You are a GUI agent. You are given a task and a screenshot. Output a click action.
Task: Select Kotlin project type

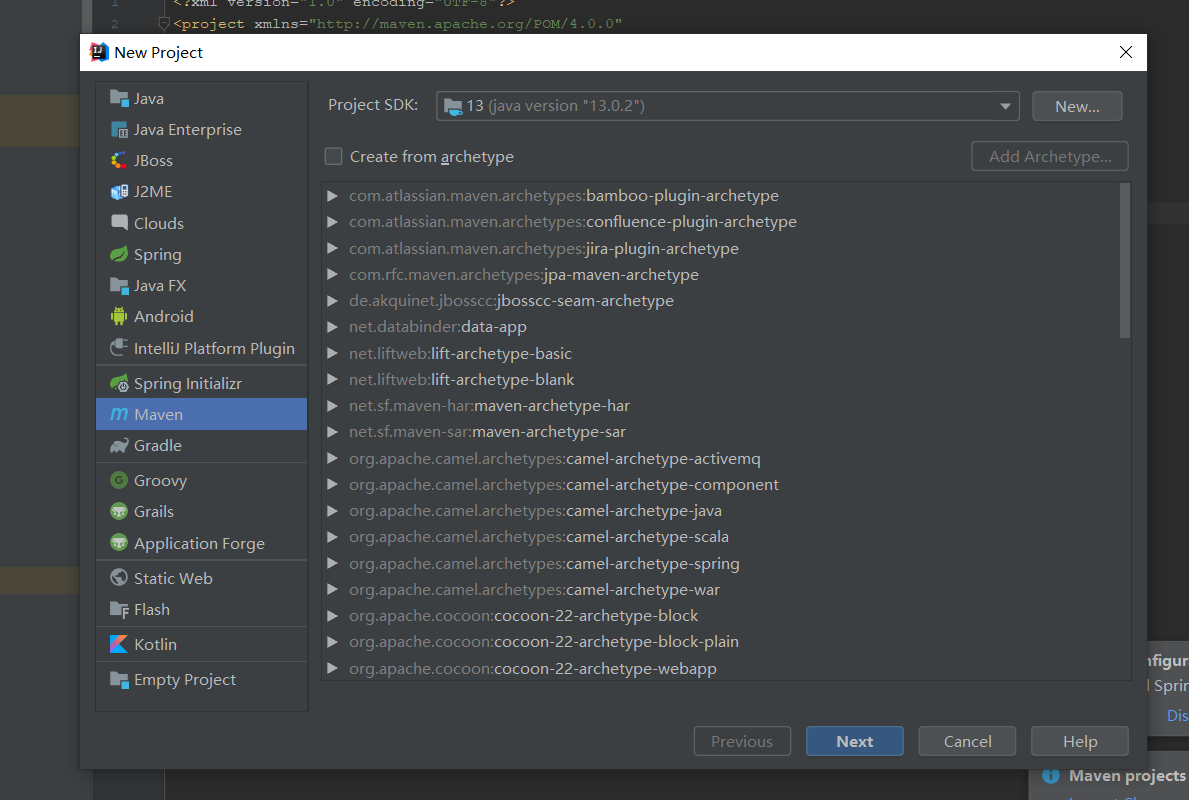202,645
